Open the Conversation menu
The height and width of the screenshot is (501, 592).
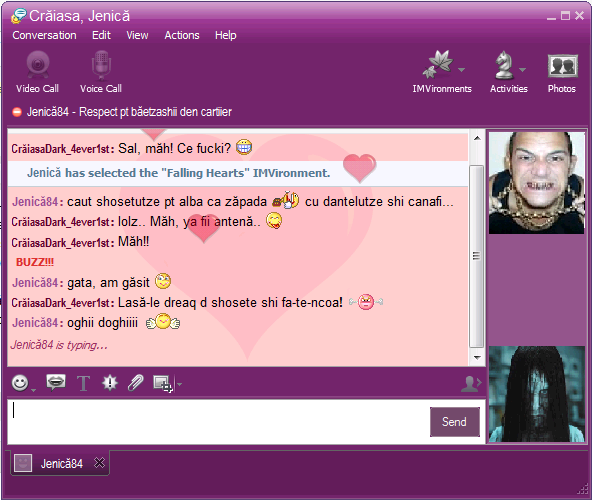[44, 35]
